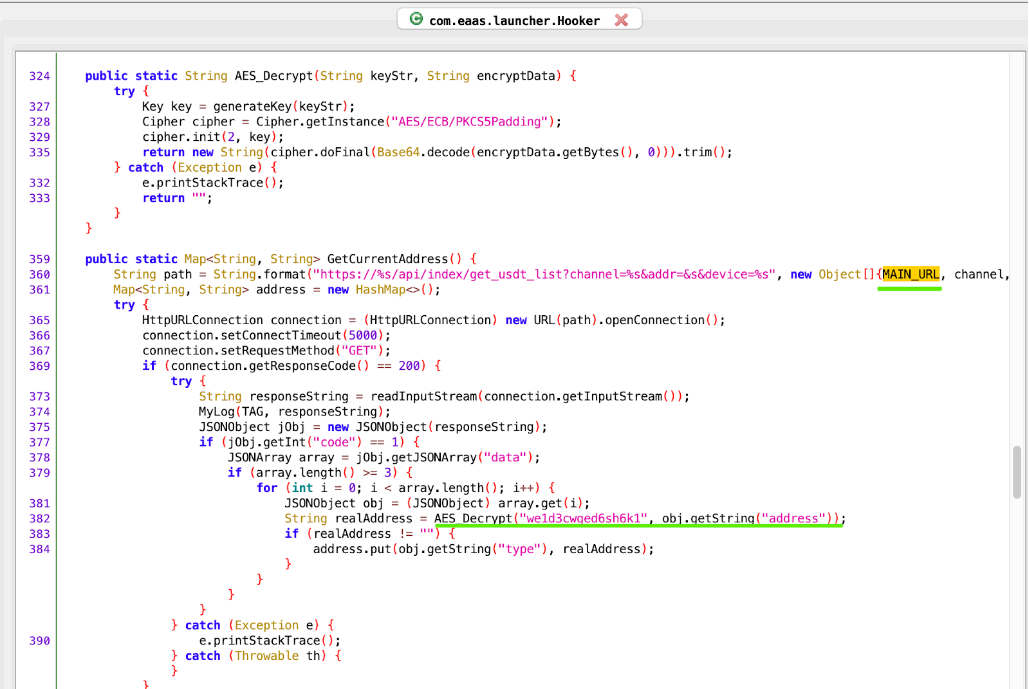Click array.length() >= 3 condition

326,472
